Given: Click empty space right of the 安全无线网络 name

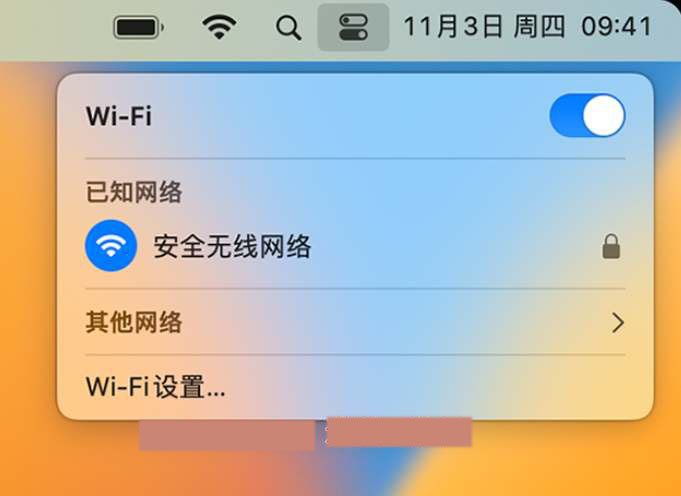Looking at the screenshot, I should (x=456, y=246).
